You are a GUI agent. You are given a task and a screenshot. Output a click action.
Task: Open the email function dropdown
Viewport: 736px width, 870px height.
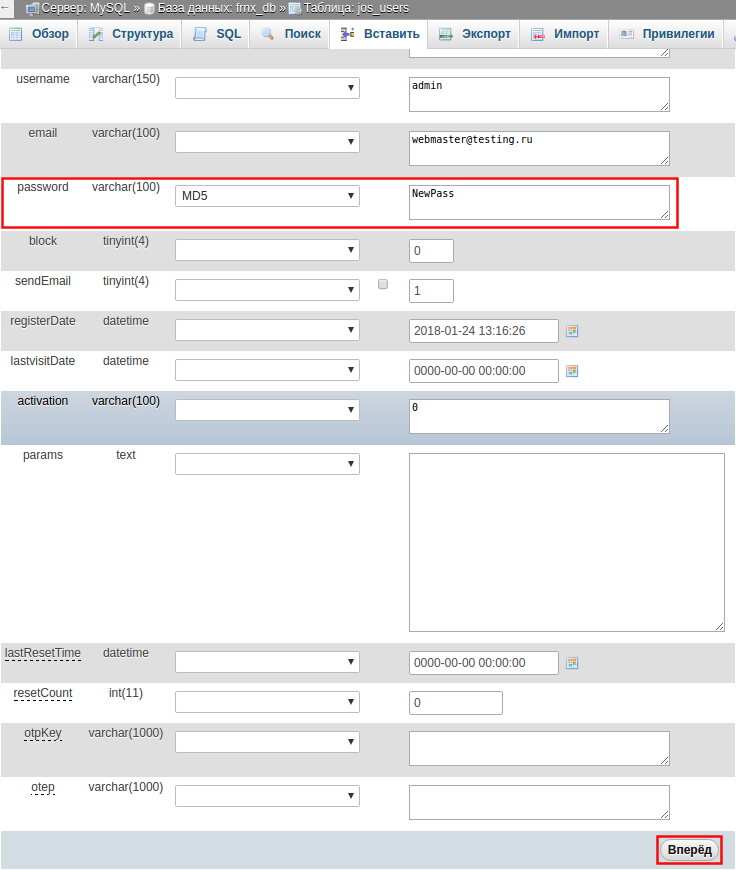click(x=268, y=141)
